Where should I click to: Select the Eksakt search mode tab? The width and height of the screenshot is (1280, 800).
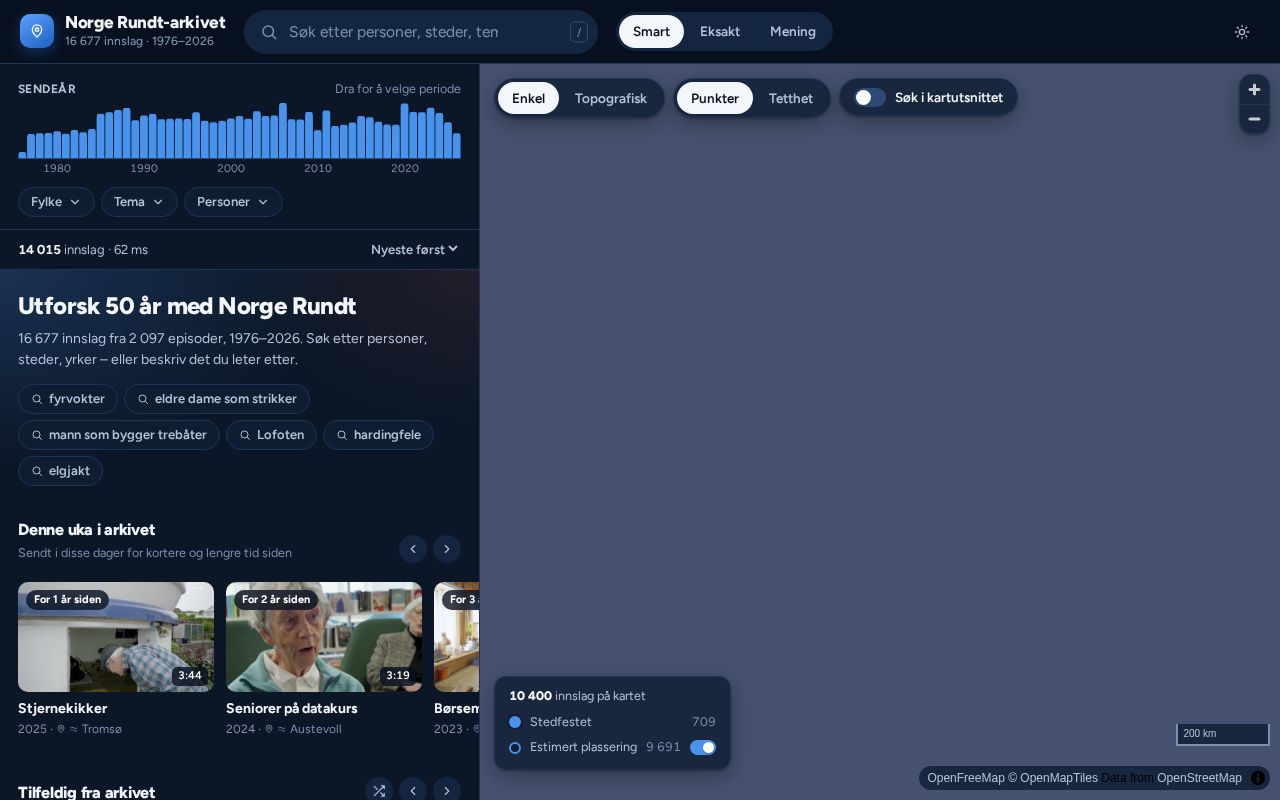coord(720,32)
